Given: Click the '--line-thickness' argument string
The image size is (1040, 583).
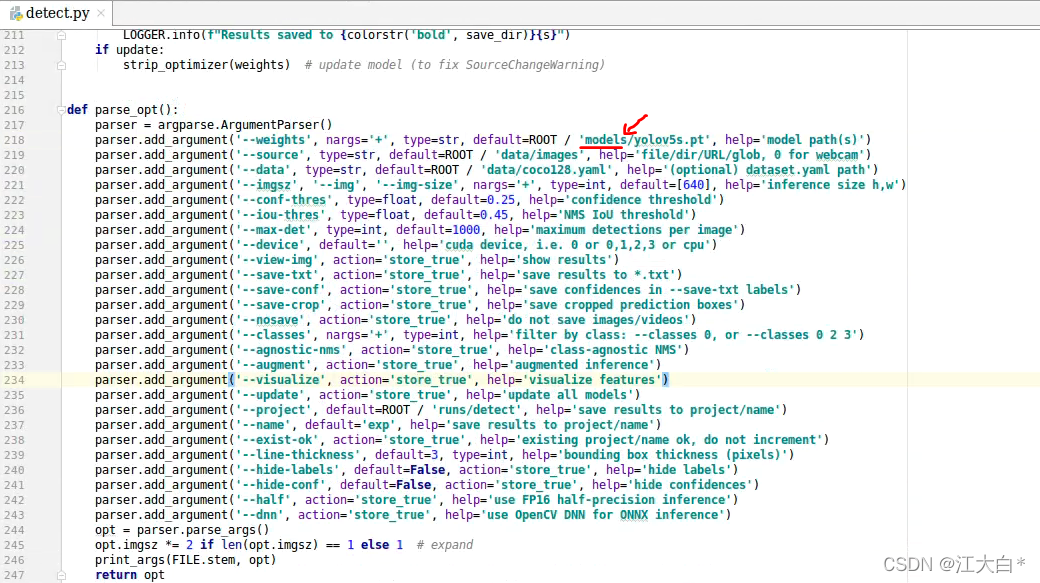Looking at the screenshot, I should (x=298, y=455).
